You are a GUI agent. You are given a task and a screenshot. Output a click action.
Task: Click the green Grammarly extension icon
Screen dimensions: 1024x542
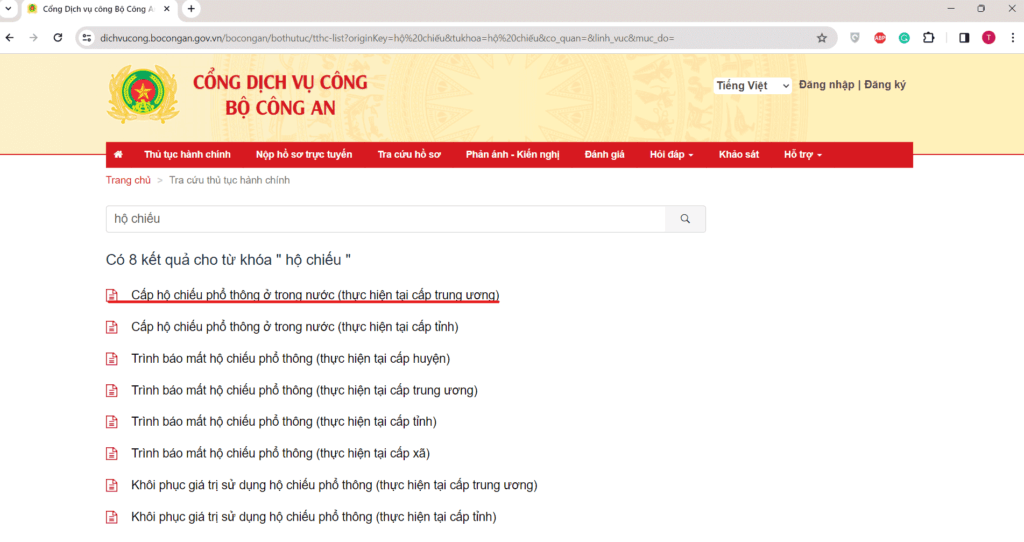pyautogui.click(x=904, y=38)
